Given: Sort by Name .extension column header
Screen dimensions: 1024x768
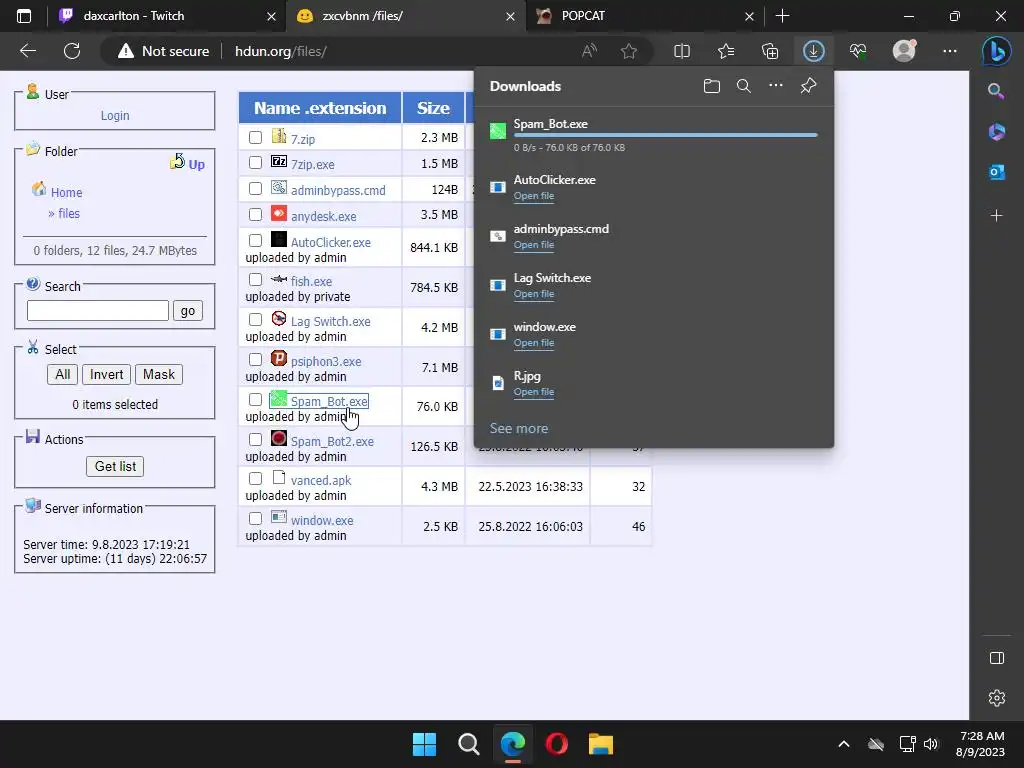Looking at the screenshot, I should pyautogui.click(x=320, y=108).
